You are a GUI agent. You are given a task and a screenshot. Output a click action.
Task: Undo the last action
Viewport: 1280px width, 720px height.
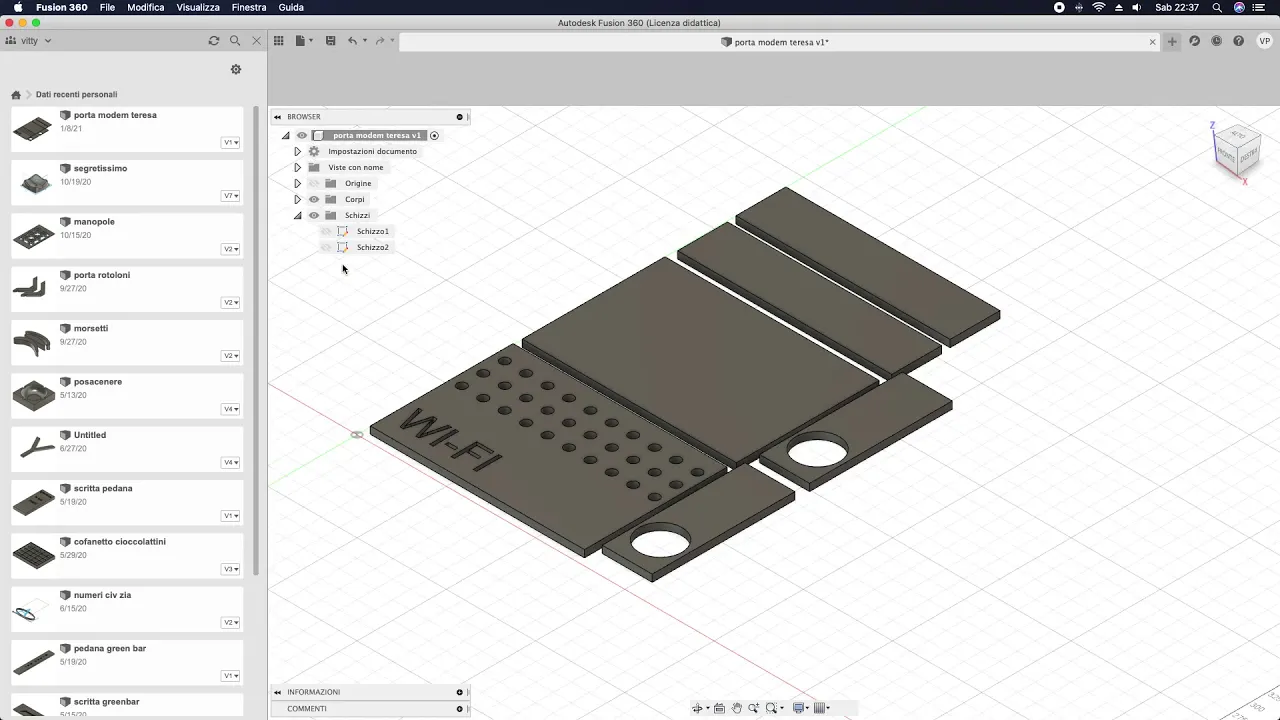(352, 41)
